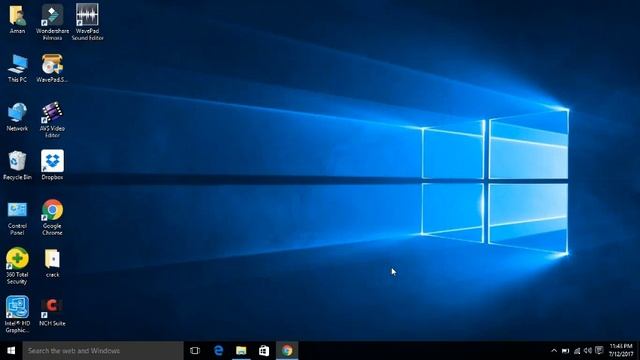Open the Windows Start menu
640x360 pixels.
pos(11,351)
